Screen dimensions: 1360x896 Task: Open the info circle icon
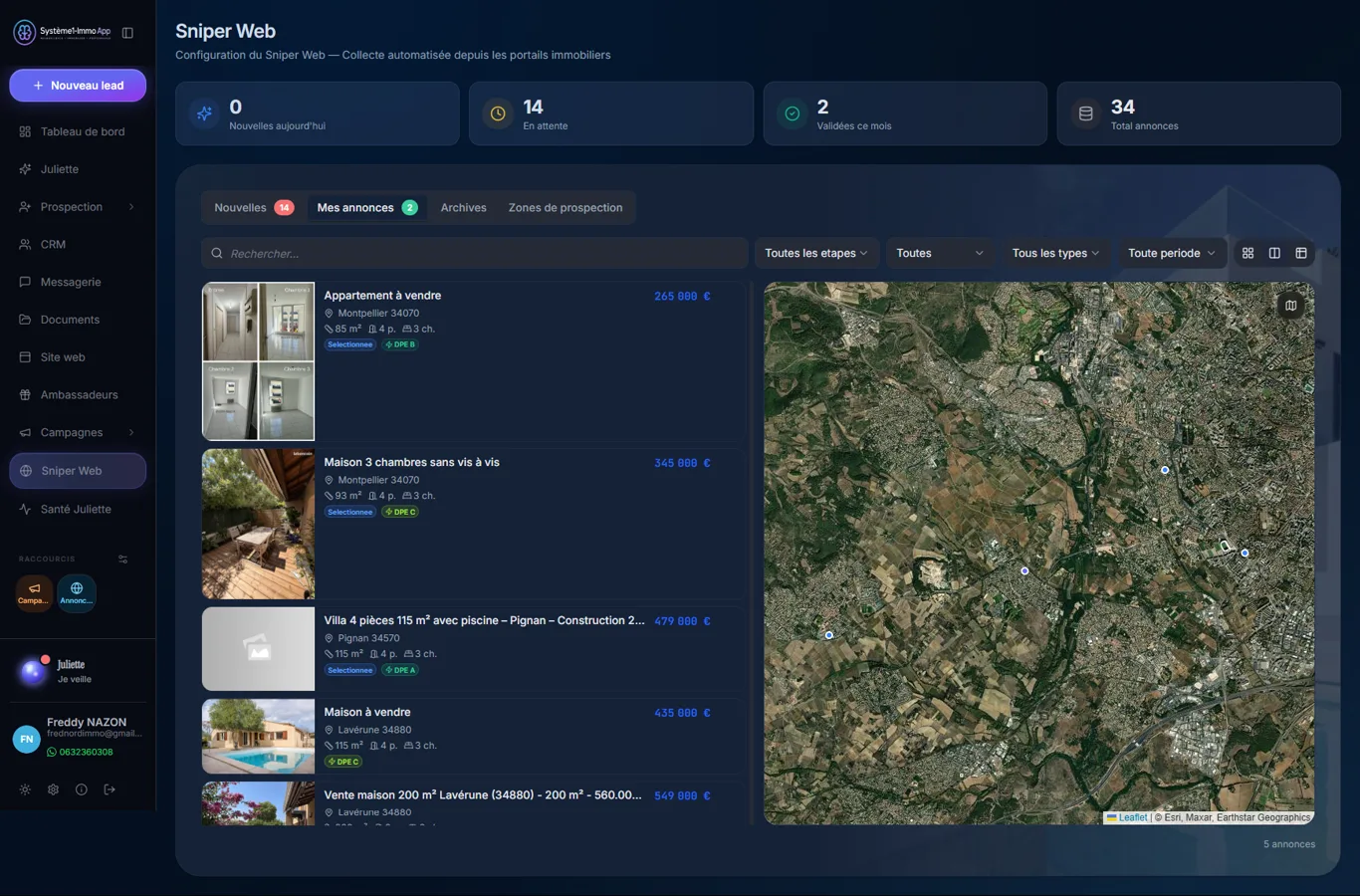pos(82,789)
